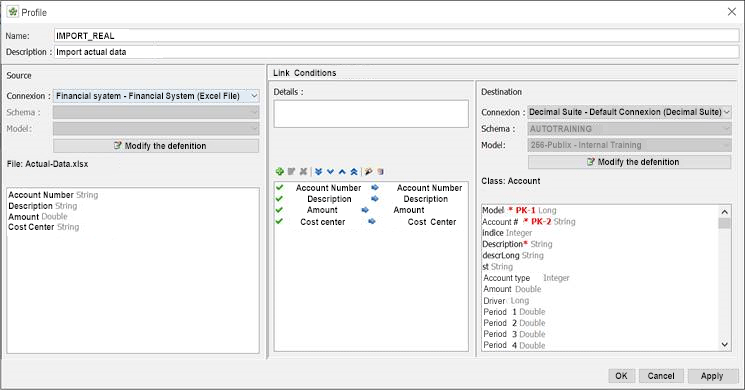
Task: Select destination field descrLong String
Action: (x=513, y=255)
